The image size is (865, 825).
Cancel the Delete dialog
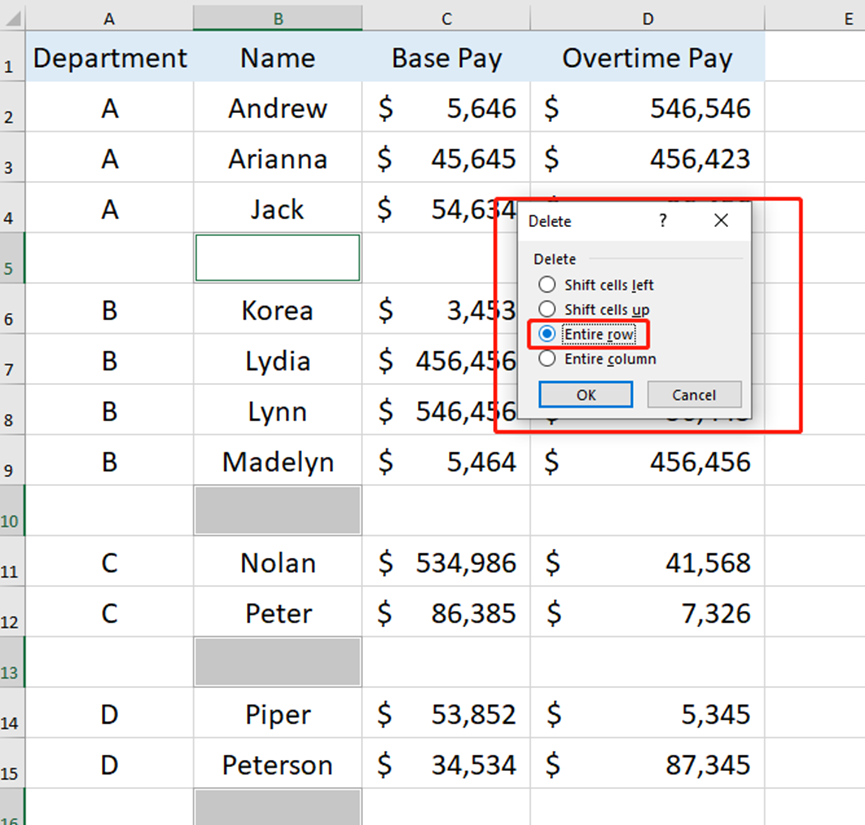coord(694,394)
